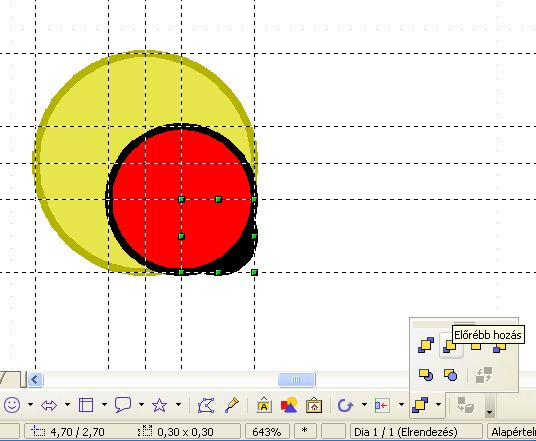Click the 643% zoom field in status bar
The image size is (536, 441).
click(x=267, y=432)
